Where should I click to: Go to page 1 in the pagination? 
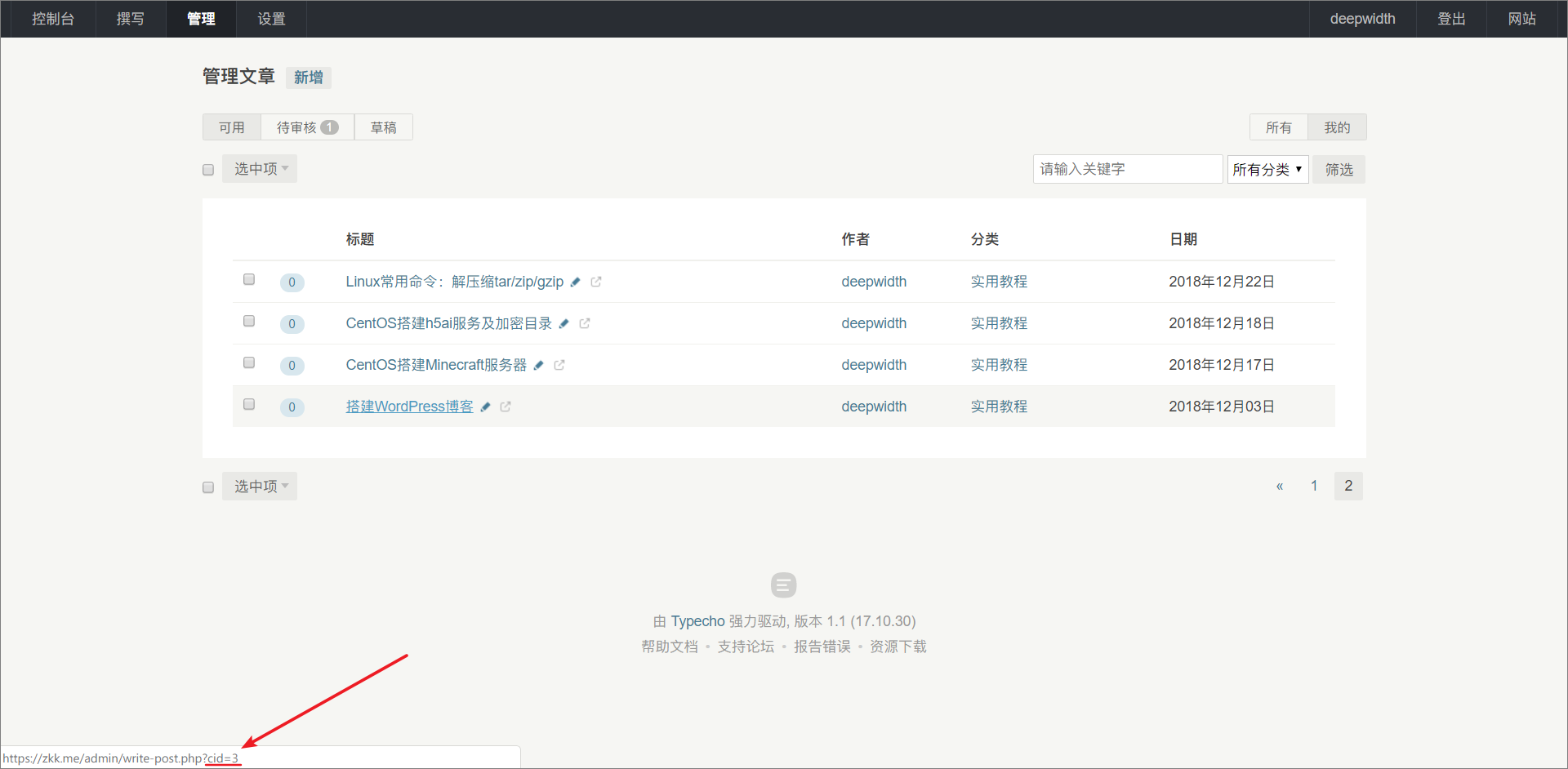[1314, 486]
